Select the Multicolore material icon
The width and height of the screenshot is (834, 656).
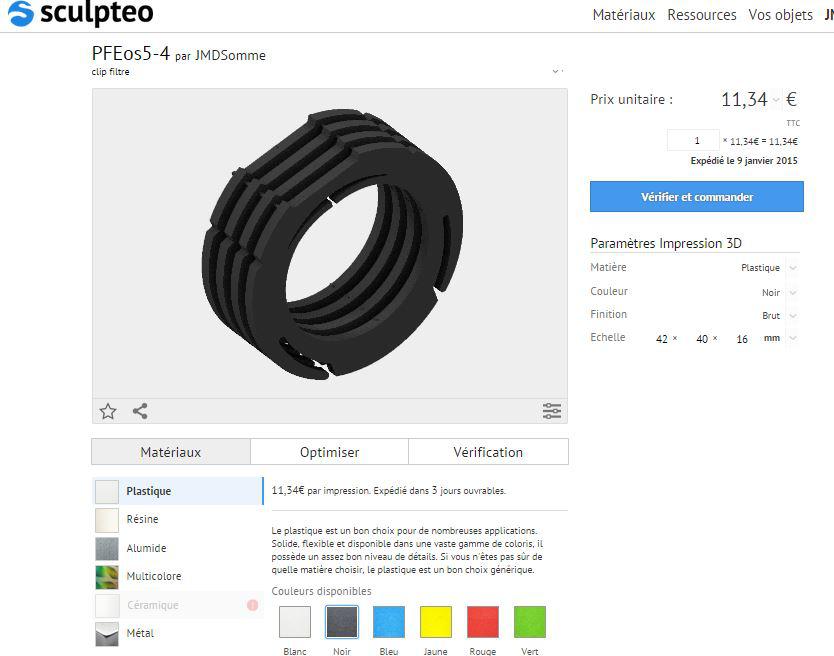107,577
